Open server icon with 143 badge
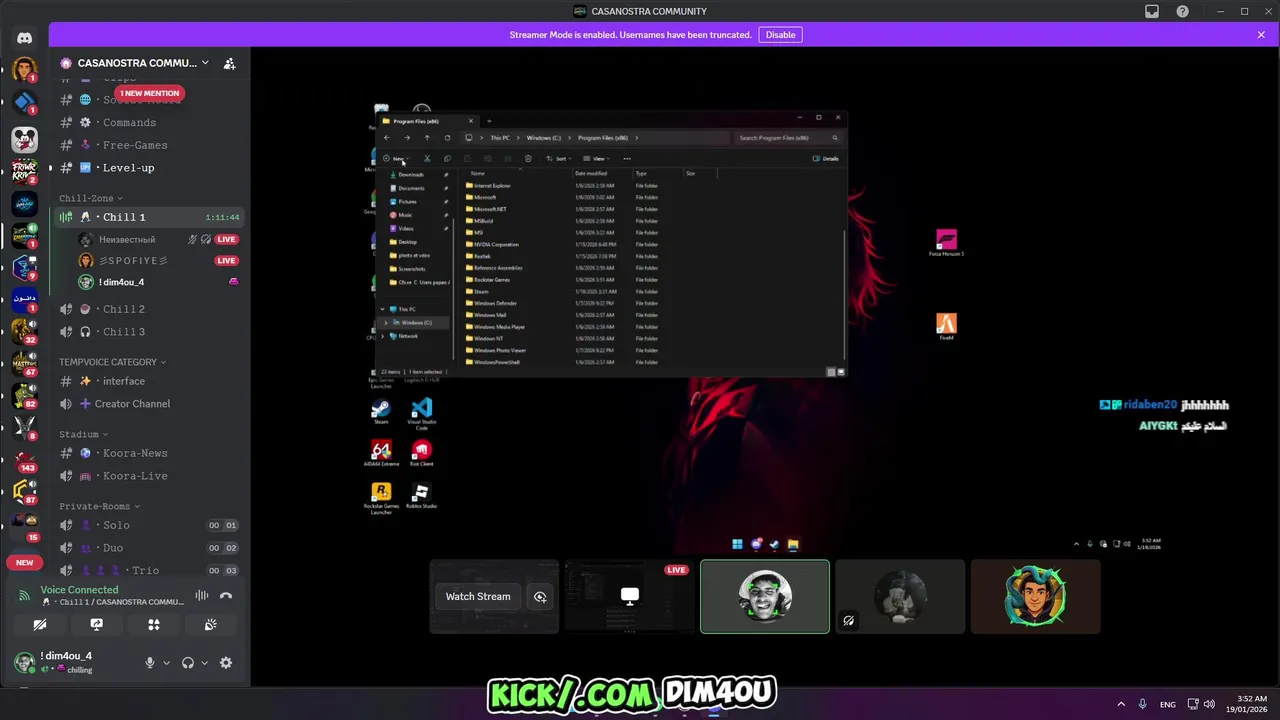1280x720 pixels. click(x=24, y=459)
